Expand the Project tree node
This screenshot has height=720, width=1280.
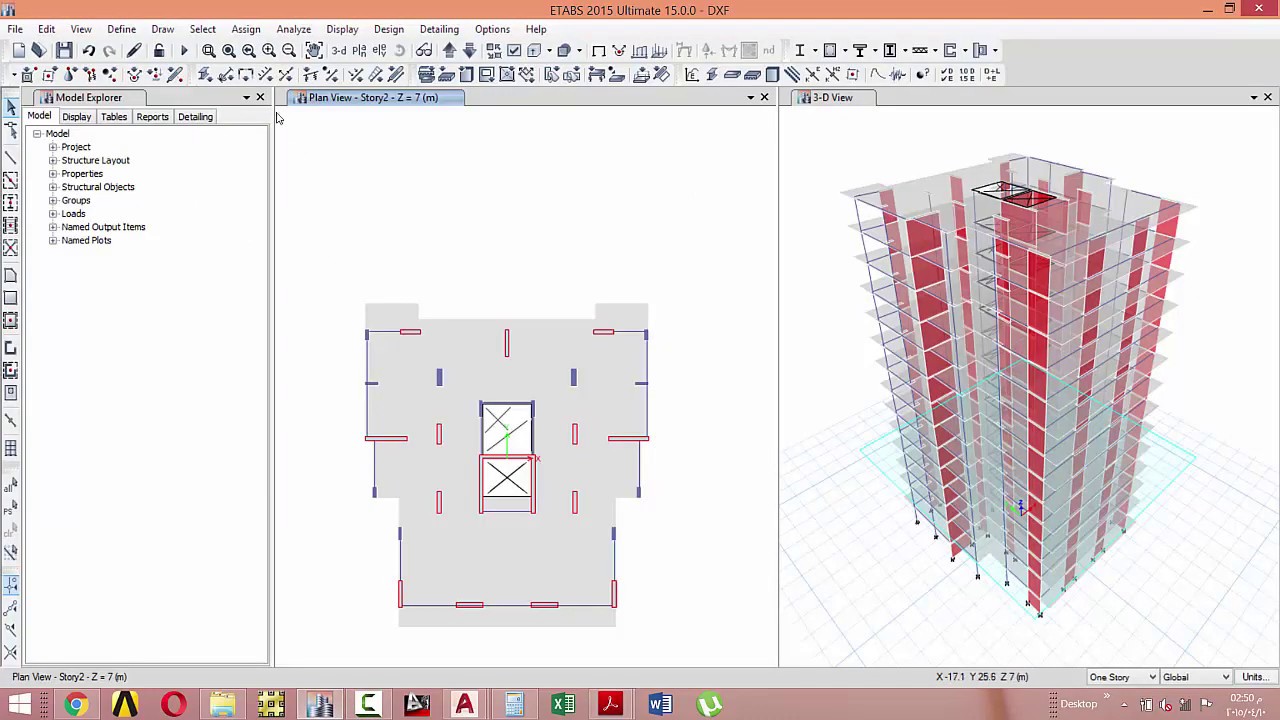click(x=53, y=147)
